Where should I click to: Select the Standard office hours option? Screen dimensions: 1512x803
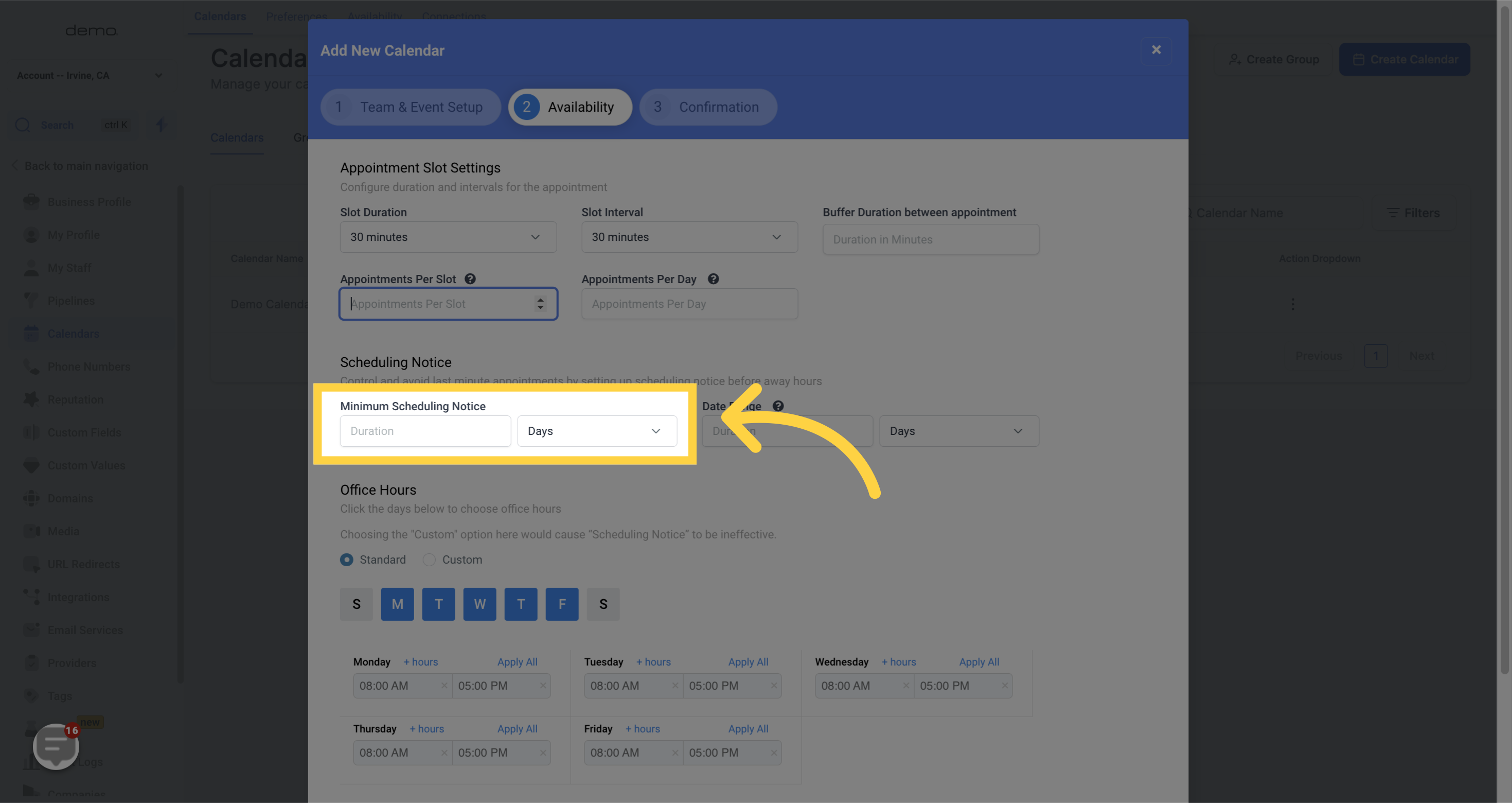click(x=347, y=560)
